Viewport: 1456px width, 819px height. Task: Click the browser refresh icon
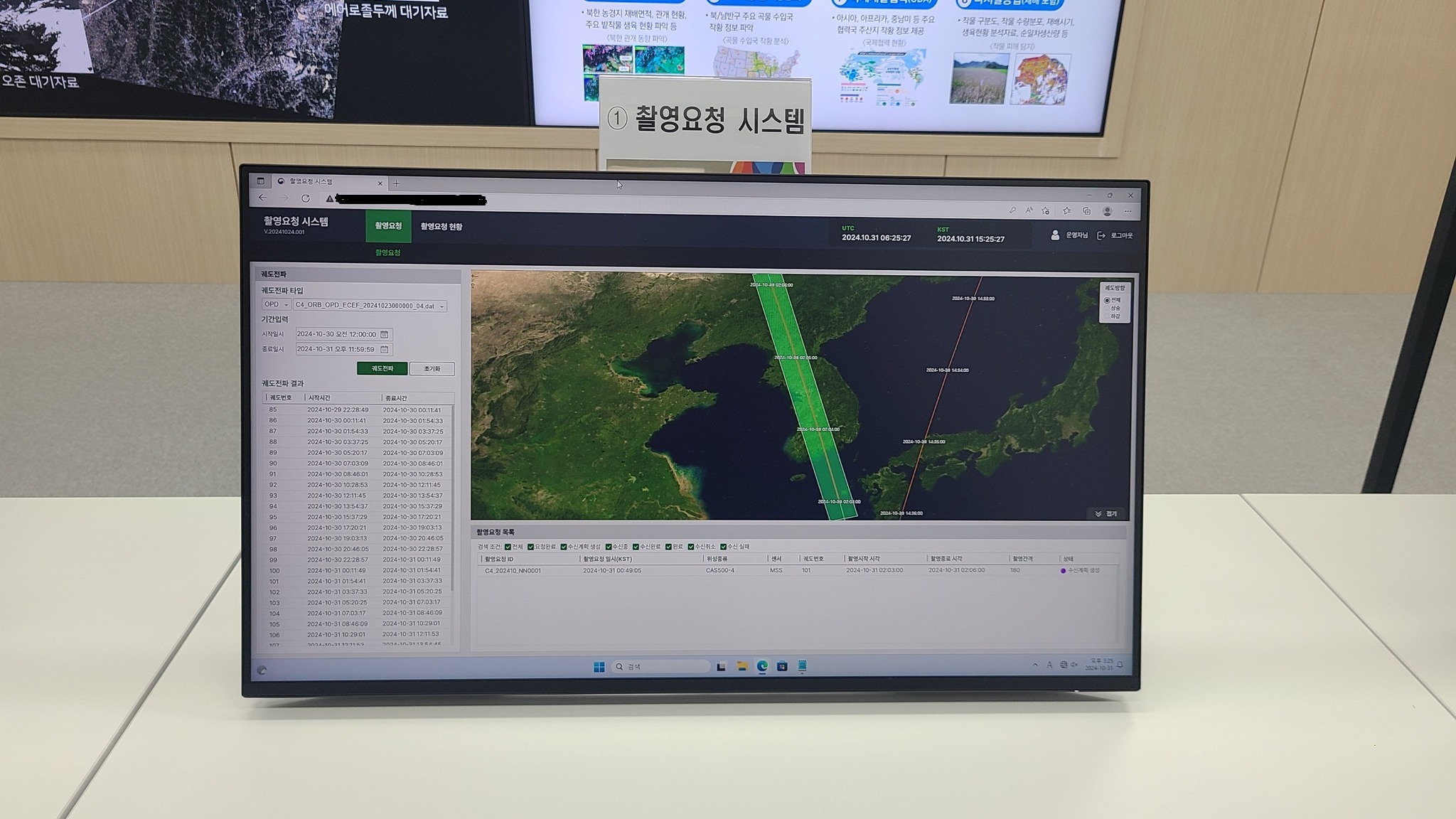[306, 198]
